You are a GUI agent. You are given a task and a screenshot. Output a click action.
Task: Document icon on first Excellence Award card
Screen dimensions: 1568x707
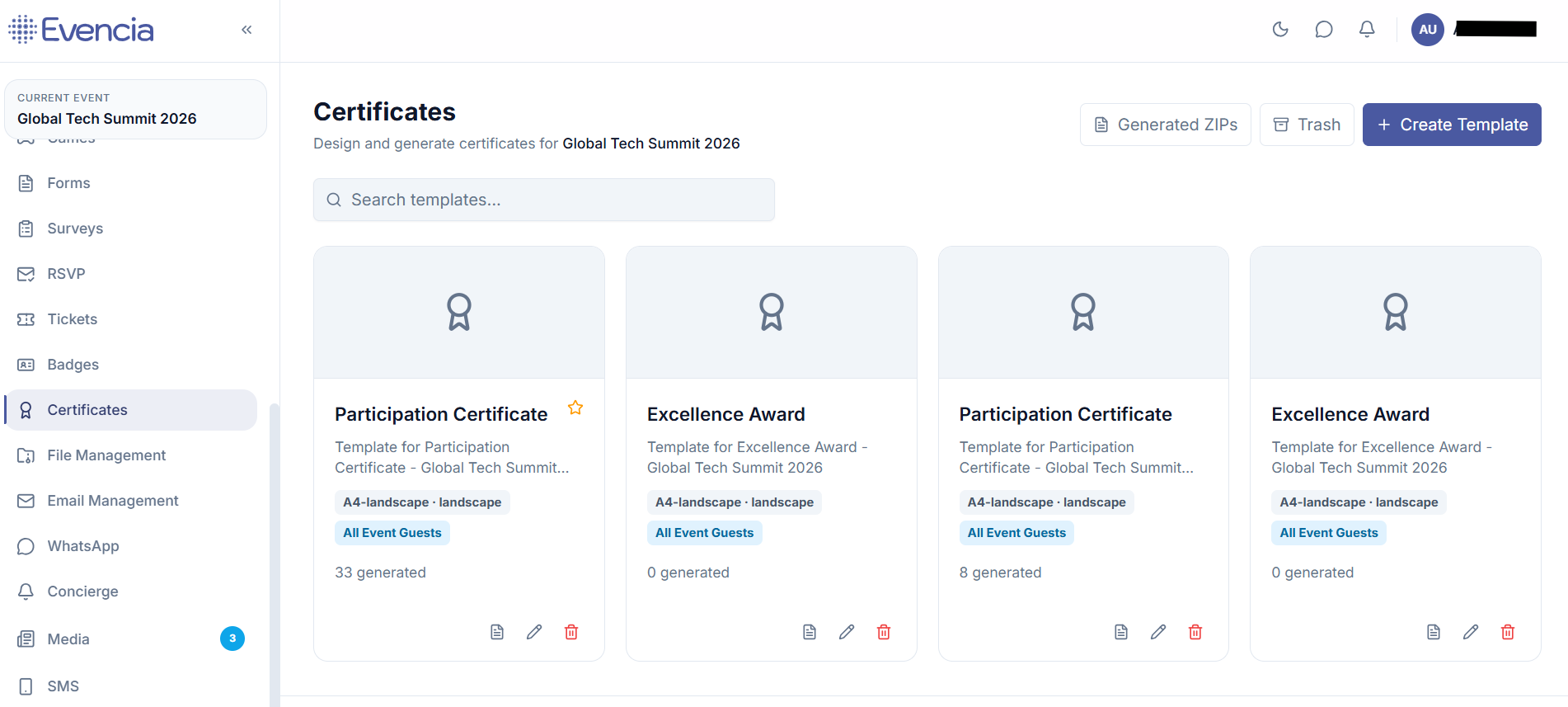click(x=810, y=632)
